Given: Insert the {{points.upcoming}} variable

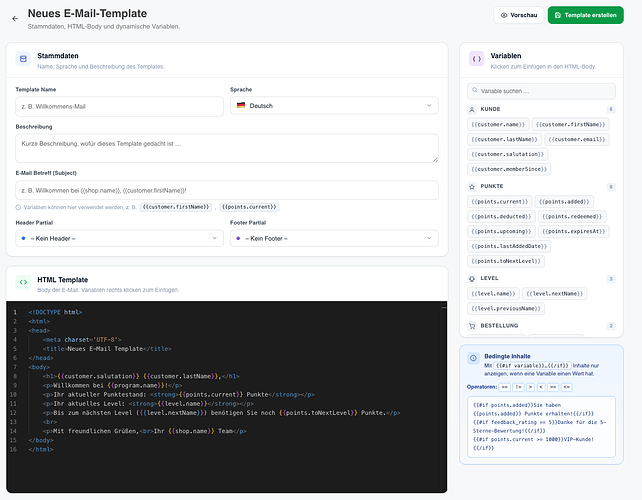Looking at the screenshot, I should [x=501, y=231].
